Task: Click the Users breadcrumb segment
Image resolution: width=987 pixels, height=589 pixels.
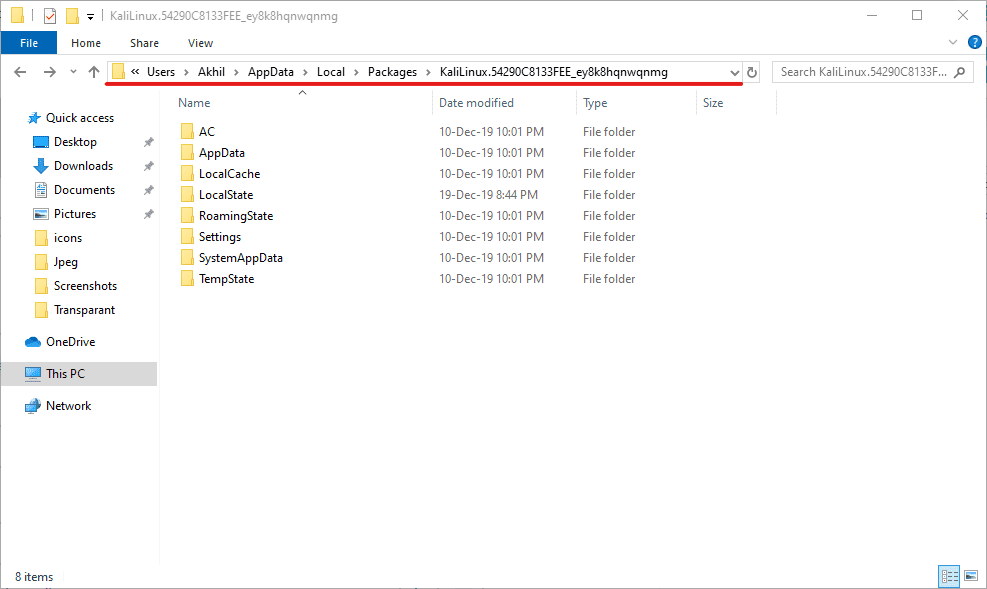Action: pos(161,72)
